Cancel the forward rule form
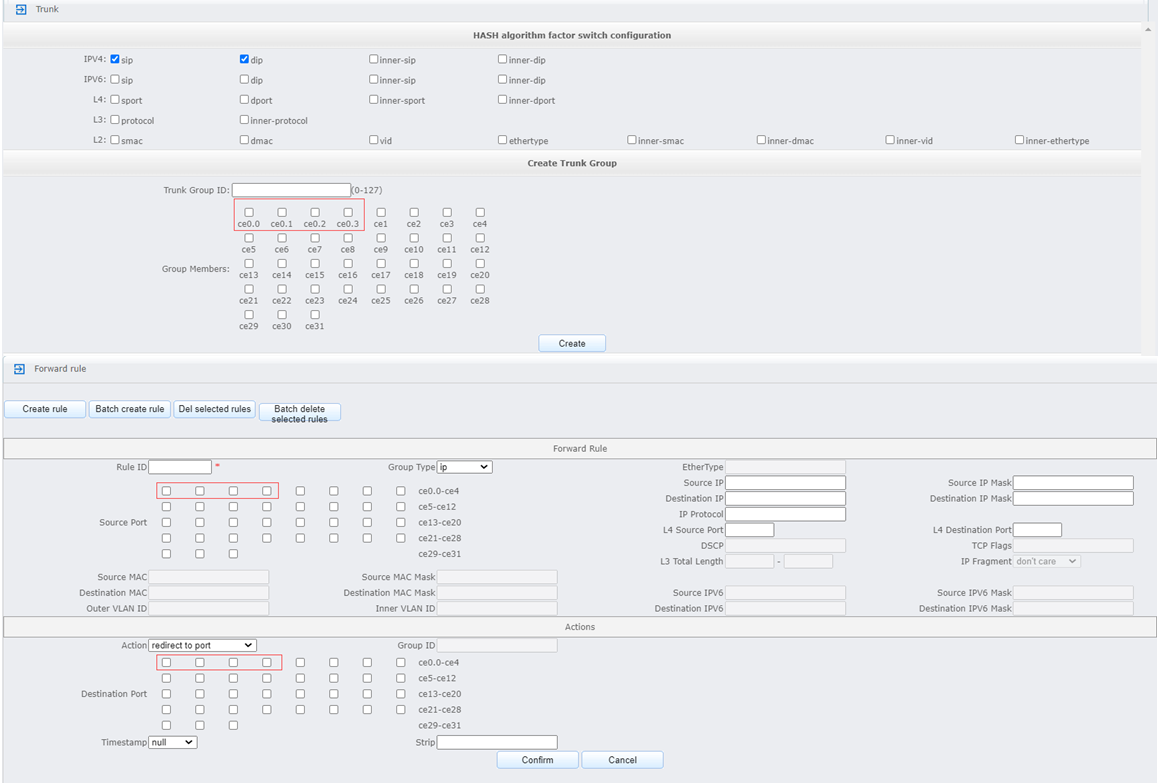 (622, 760)
